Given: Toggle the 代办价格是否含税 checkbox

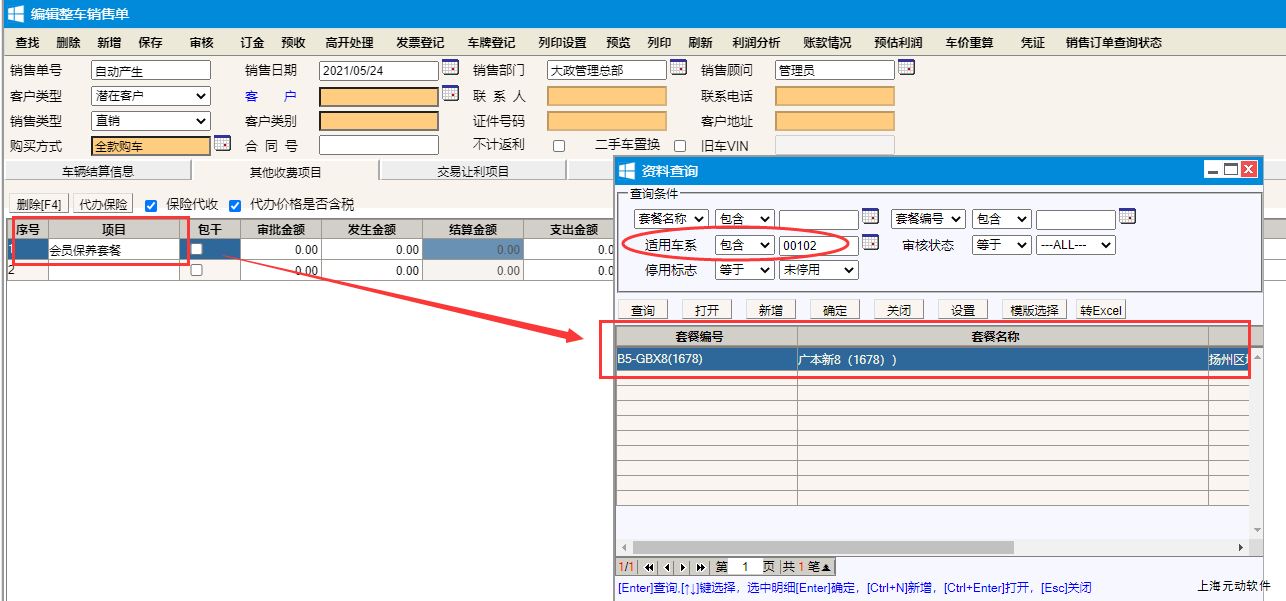Looking at the screenshot, I should 236,205.
